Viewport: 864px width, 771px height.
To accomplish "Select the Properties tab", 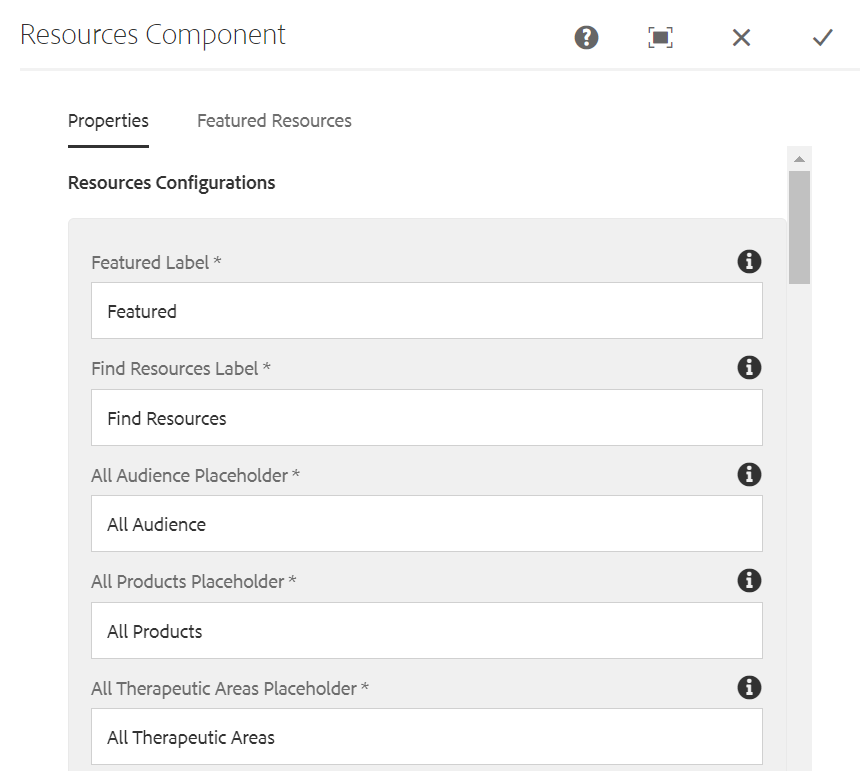I will (x=109, y=121).
